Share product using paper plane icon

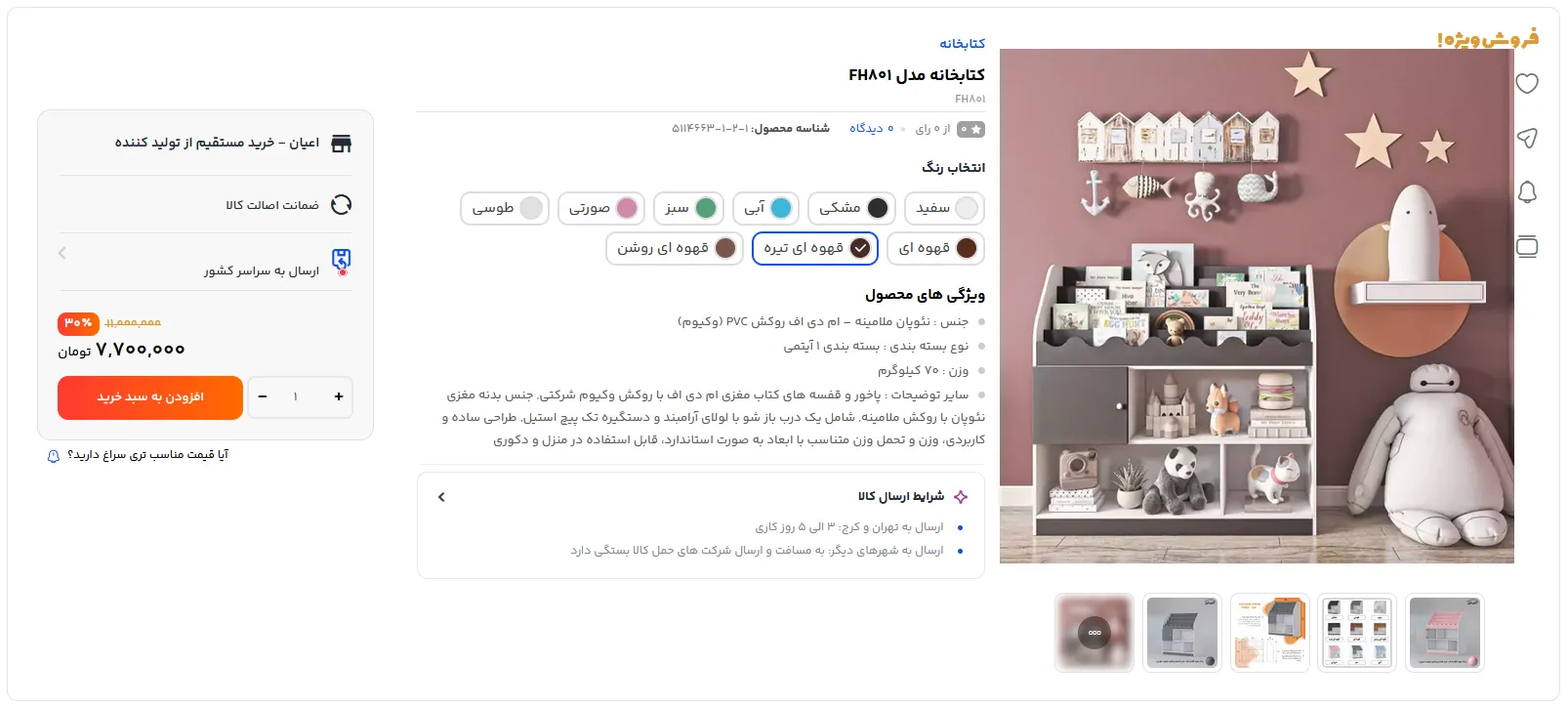(1527, 138)
